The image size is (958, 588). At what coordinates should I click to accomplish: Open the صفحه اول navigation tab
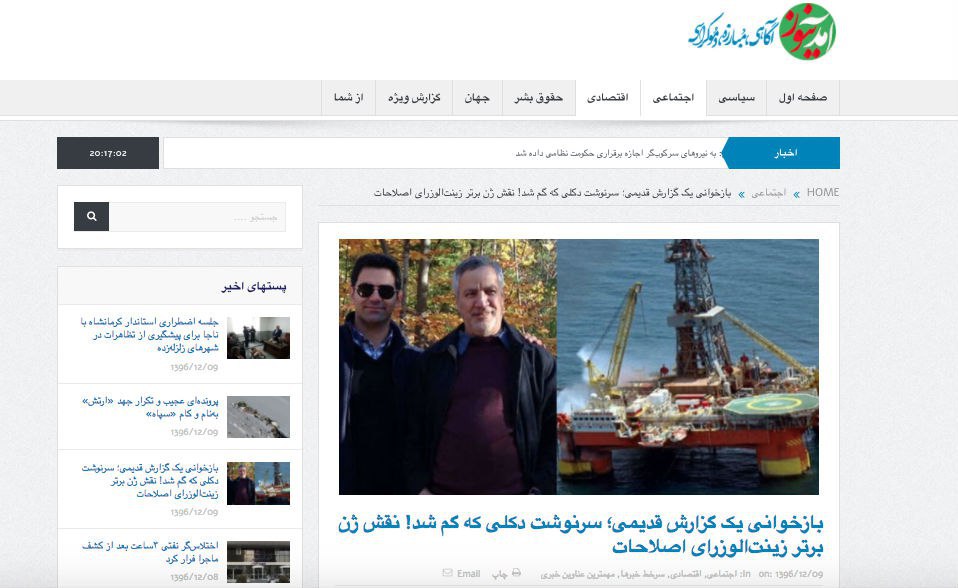tap(802, 98)
